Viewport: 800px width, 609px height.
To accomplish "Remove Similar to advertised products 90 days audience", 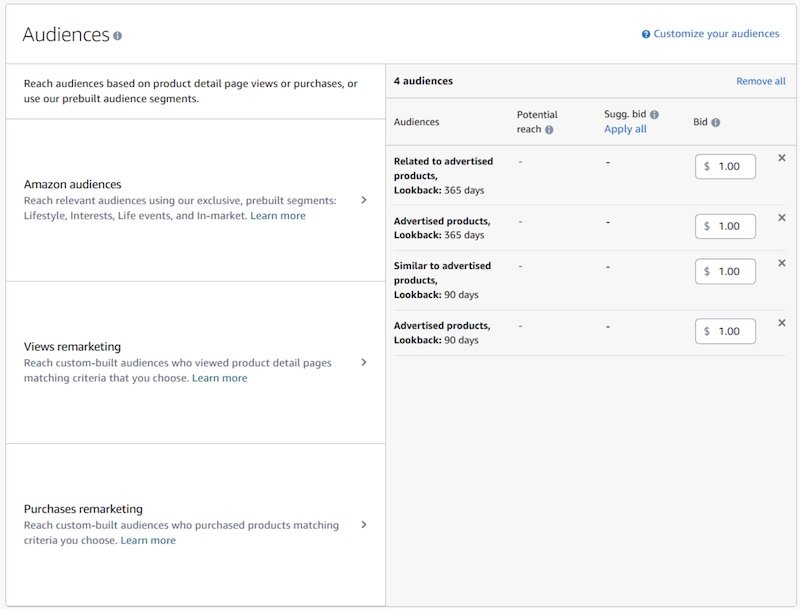I will [x=782, y=263].
